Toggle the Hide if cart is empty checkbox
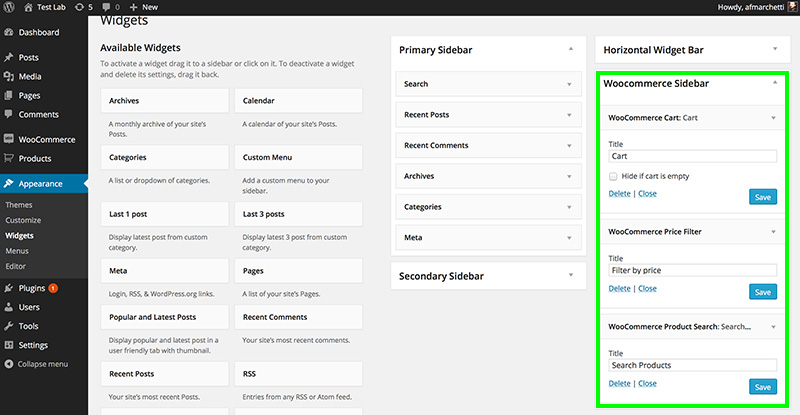 tap(613, 177)
